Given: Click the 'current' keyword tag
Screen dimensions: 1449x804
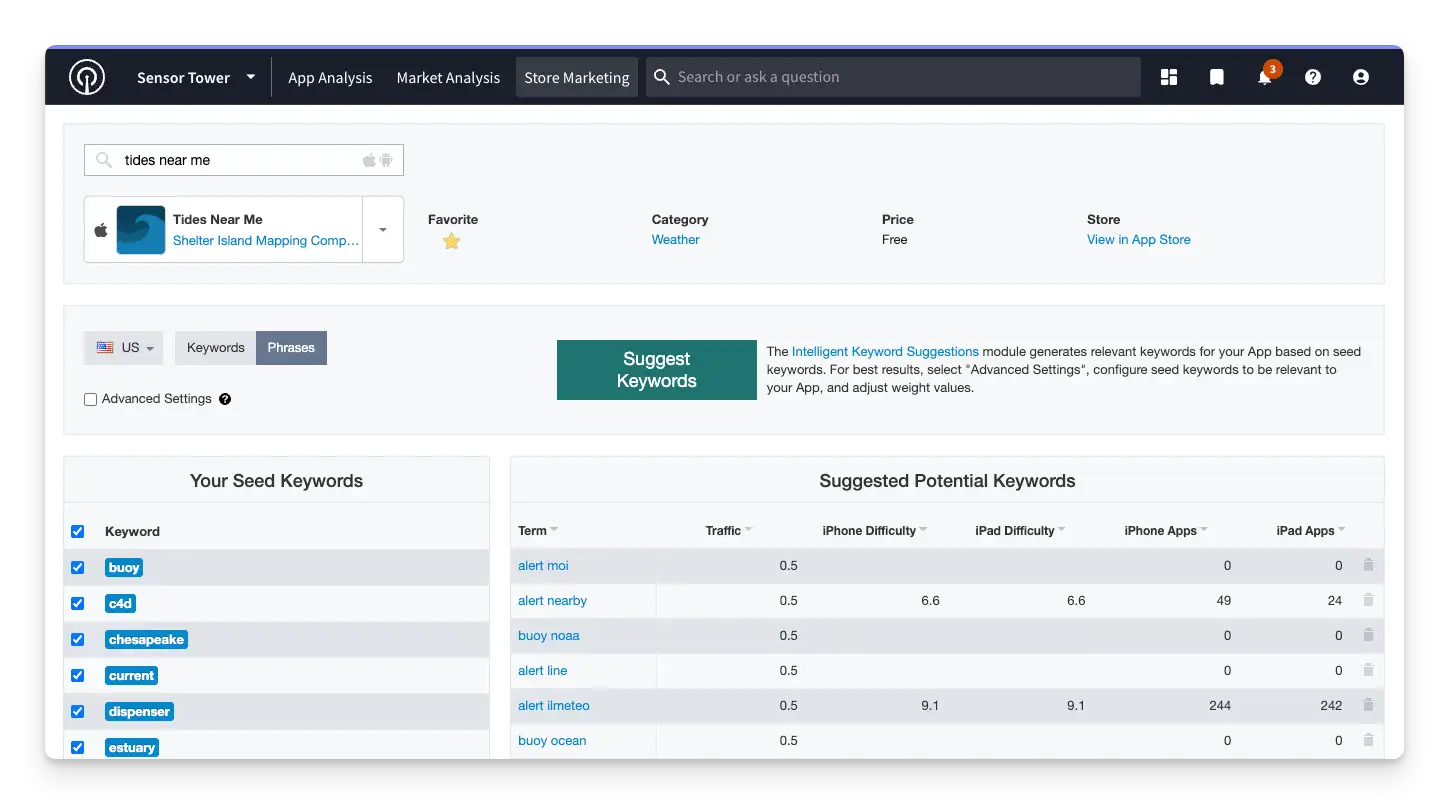Looking at the screenshot, I should 132,676.
